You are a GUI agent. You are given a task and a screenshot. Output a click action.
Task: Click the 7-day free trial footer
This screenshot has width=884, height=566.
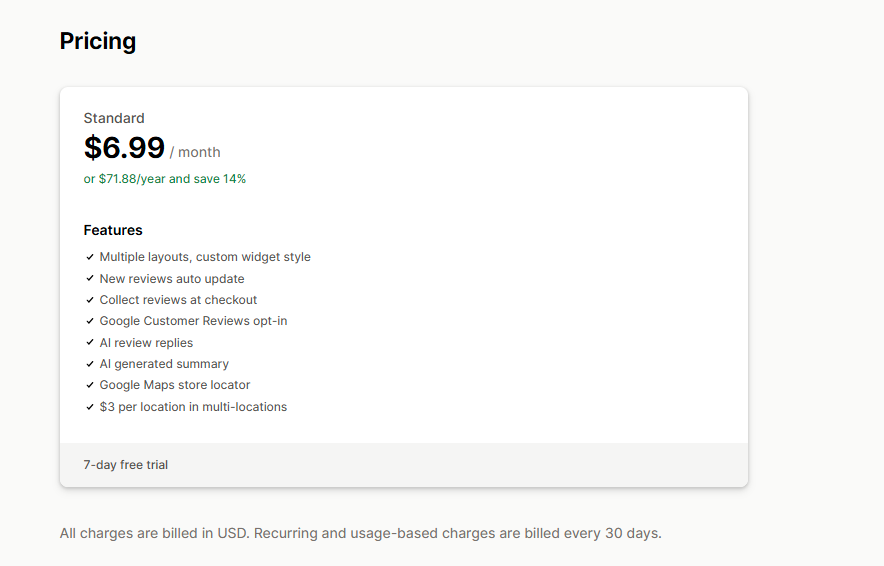pyautogui.click(x=126, y=465)
